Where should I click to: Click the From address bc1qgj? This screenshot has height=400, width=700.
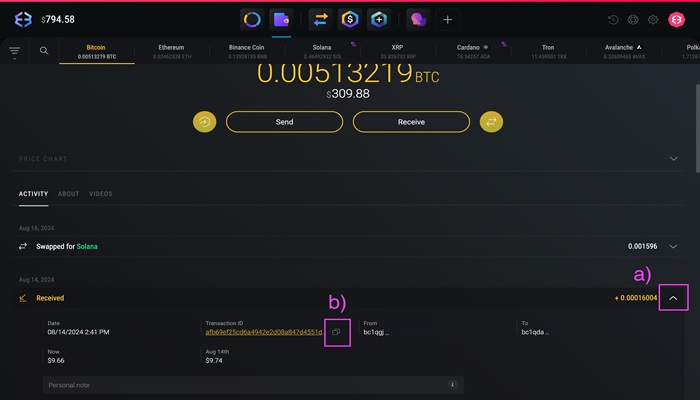376,332
